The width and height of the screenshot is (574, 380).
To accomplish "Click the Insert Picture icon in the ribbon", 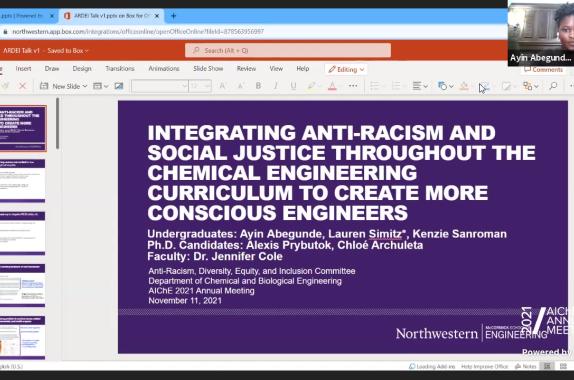I will pos(119,86).
